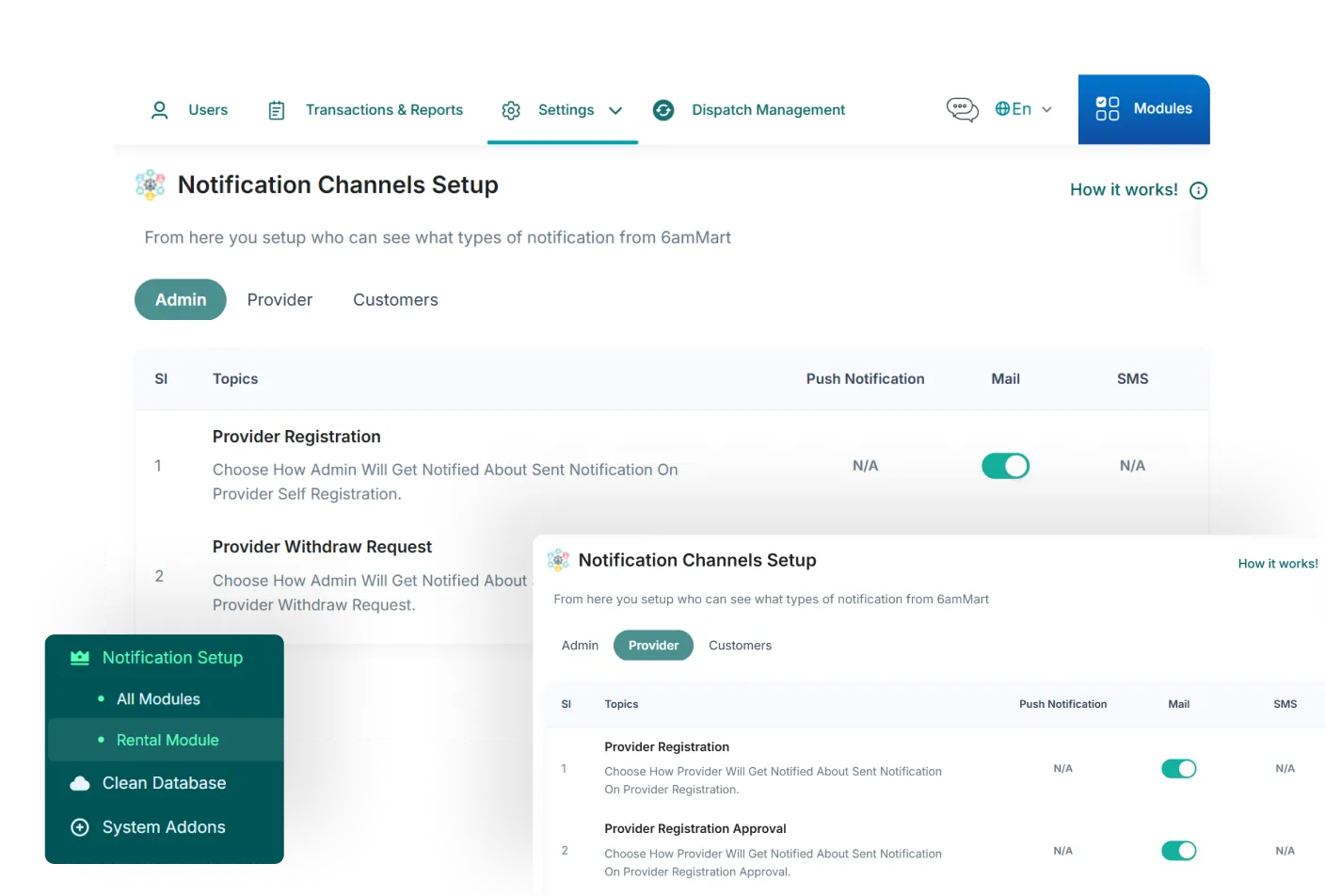
Task: Expand the Settings dropdown chevron
Action: tap(615, 110)
